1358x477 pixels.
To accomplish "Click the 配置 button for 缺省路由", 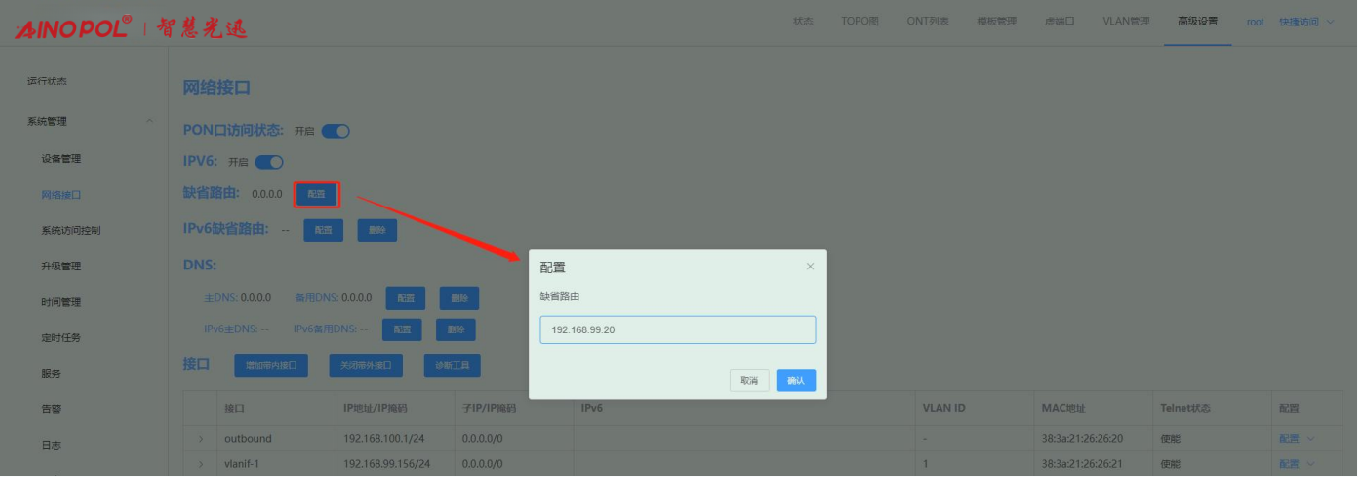I will [x=316, y=194].
